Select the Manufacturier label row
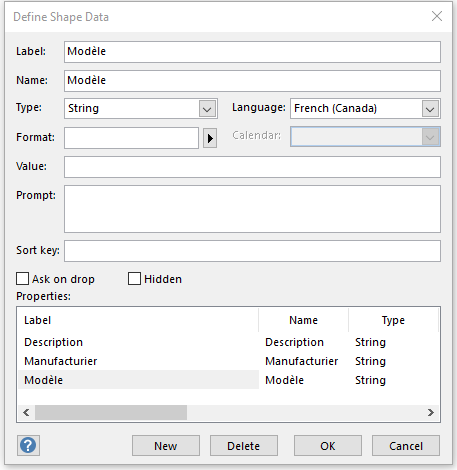 (x=61, y=361)
